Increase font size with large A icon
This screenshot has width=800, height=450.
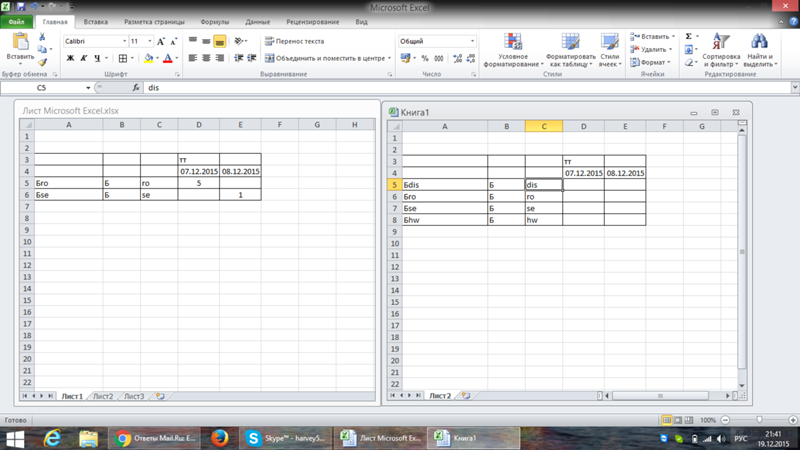[161, 41]
